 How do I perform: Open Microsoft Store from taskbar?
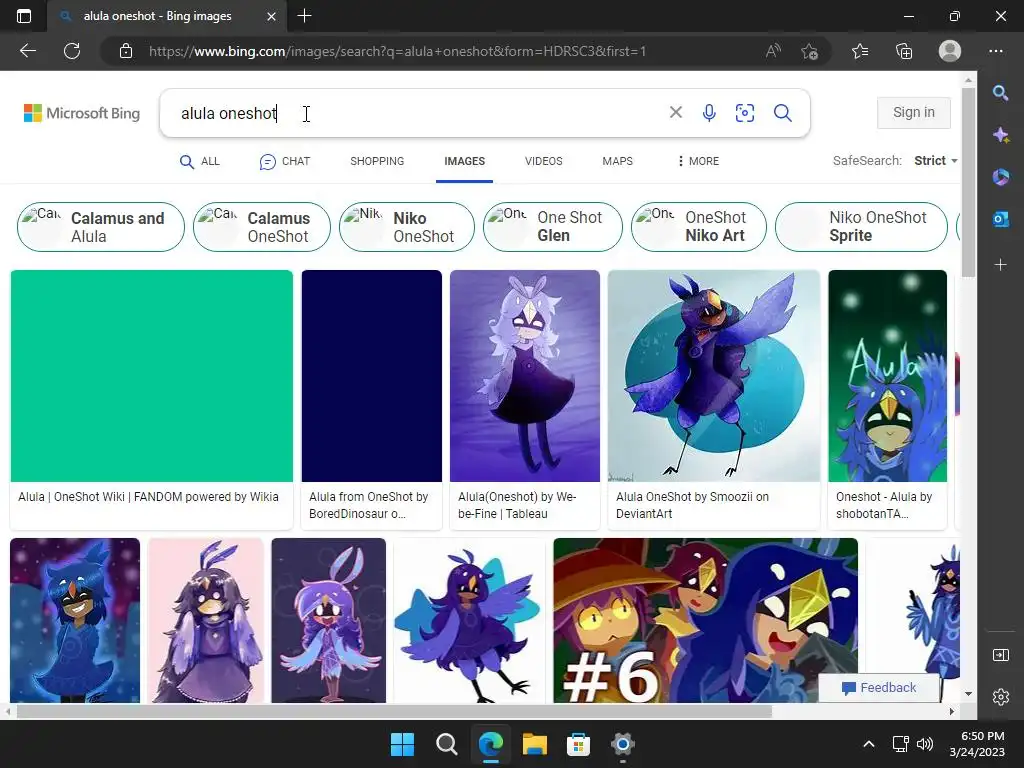(x=578, y=744)
